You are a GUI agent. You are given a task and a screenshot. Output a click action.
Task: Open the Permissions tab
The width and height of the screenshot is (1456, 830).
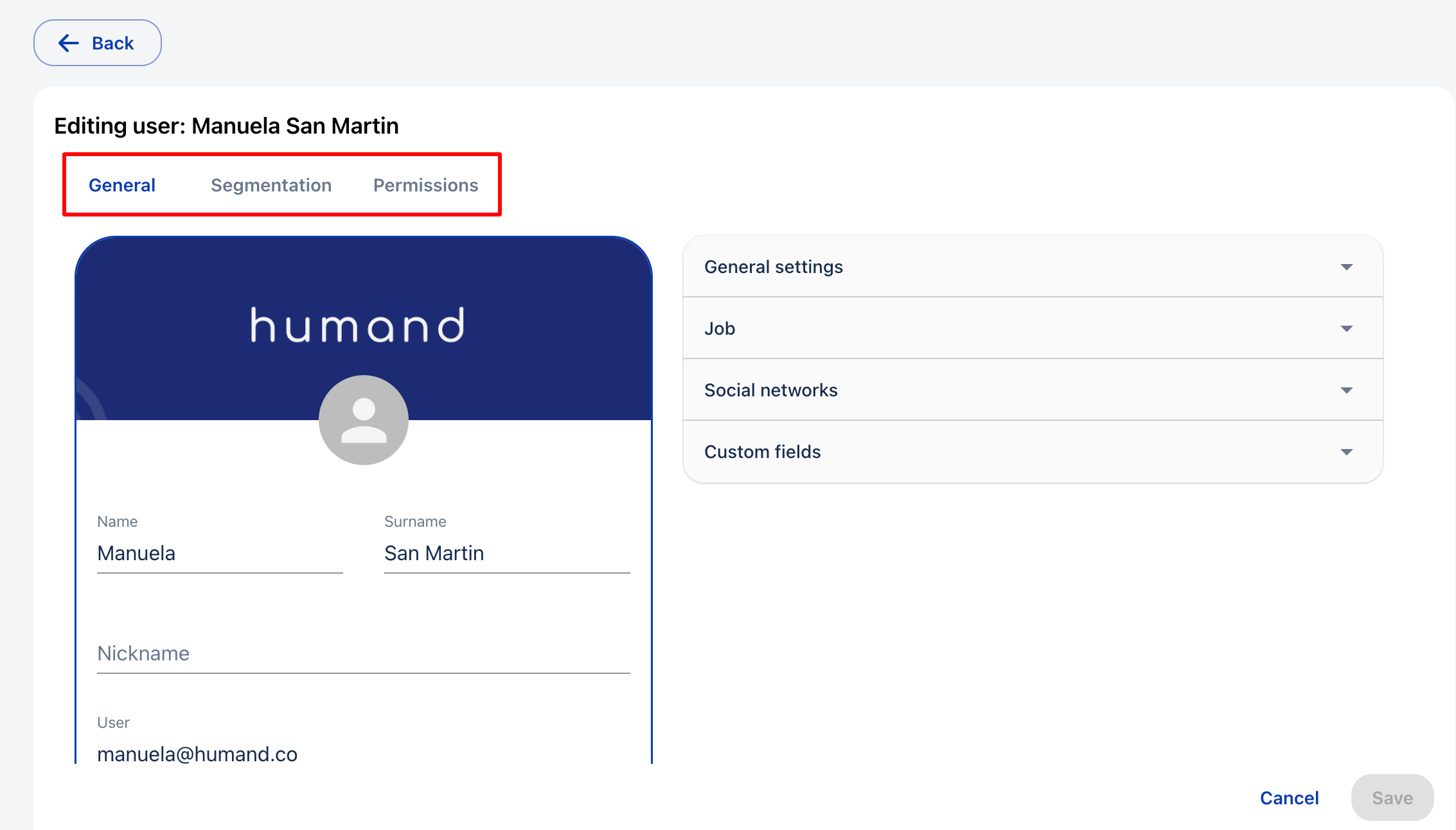point(425,185)
